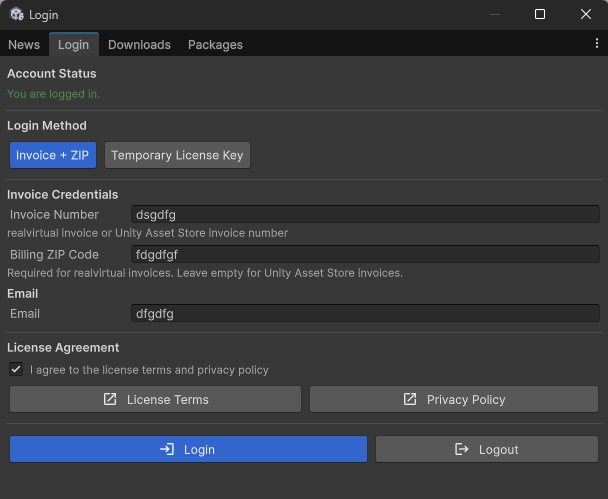Select the Login tab
The image size is (608, 499).
click(x=73, y=44)
